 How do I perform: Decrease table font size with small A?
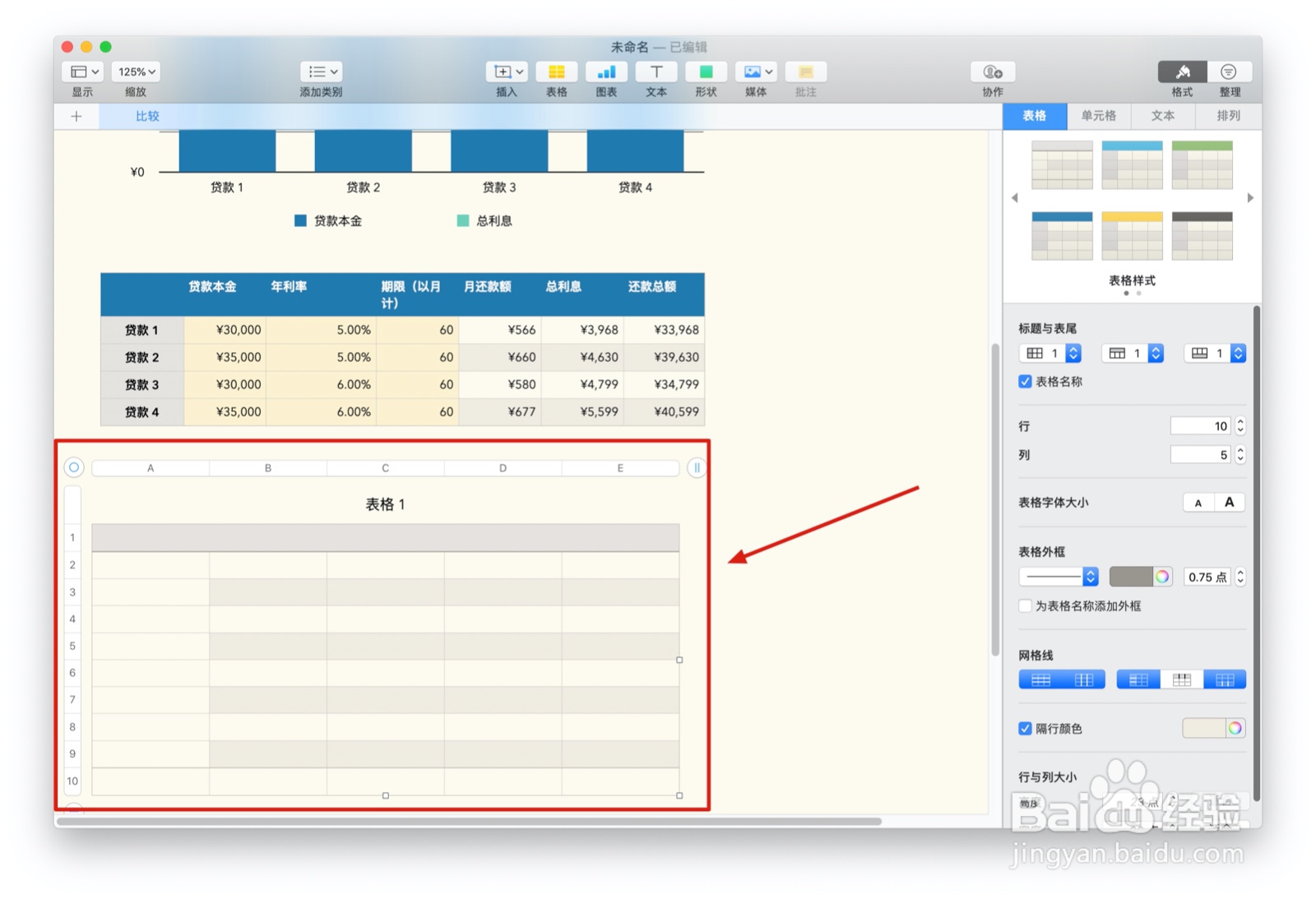(x=1198, y=503)
